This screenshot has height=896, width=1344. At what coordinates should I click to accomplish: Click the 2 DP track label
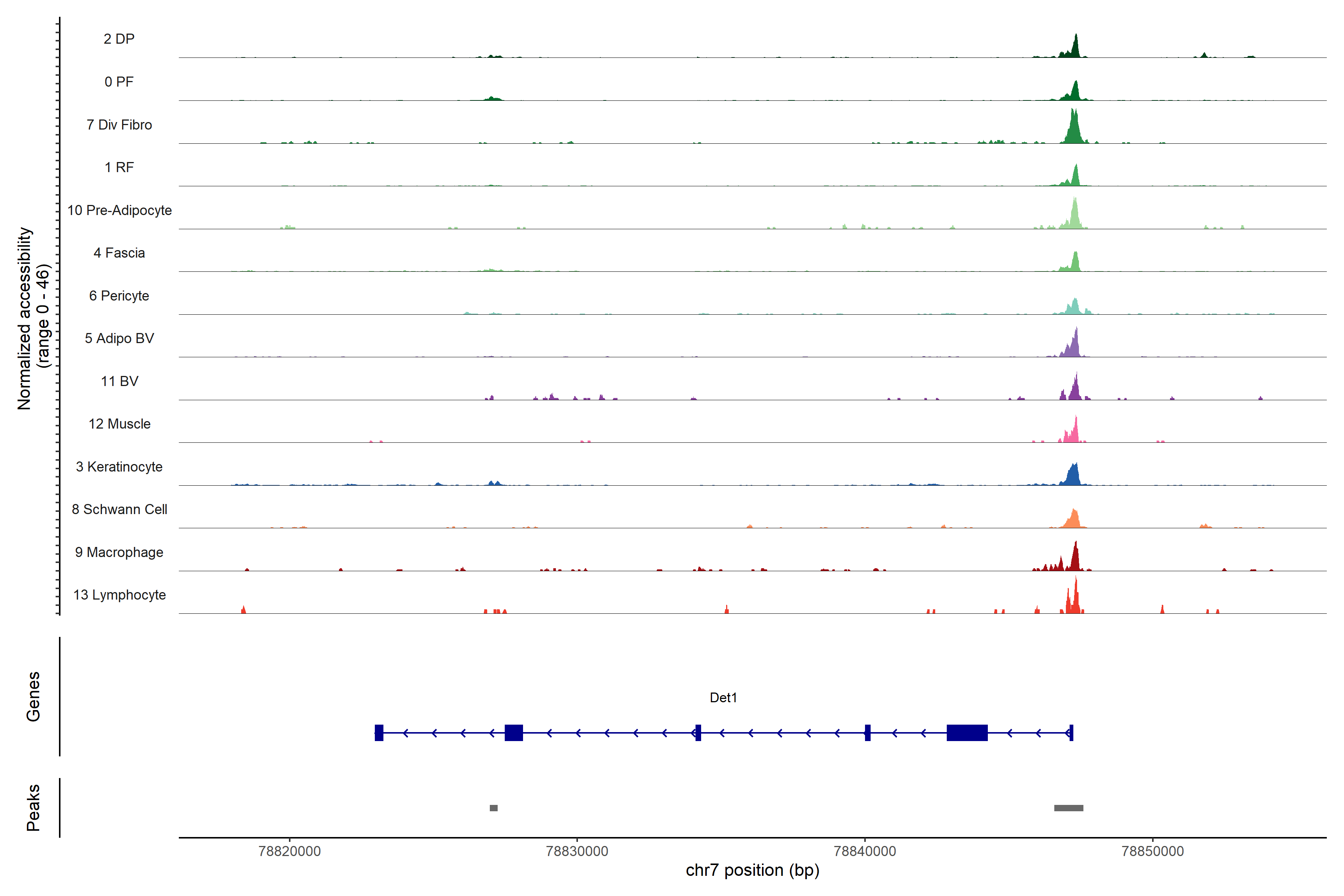coord(119,39)
